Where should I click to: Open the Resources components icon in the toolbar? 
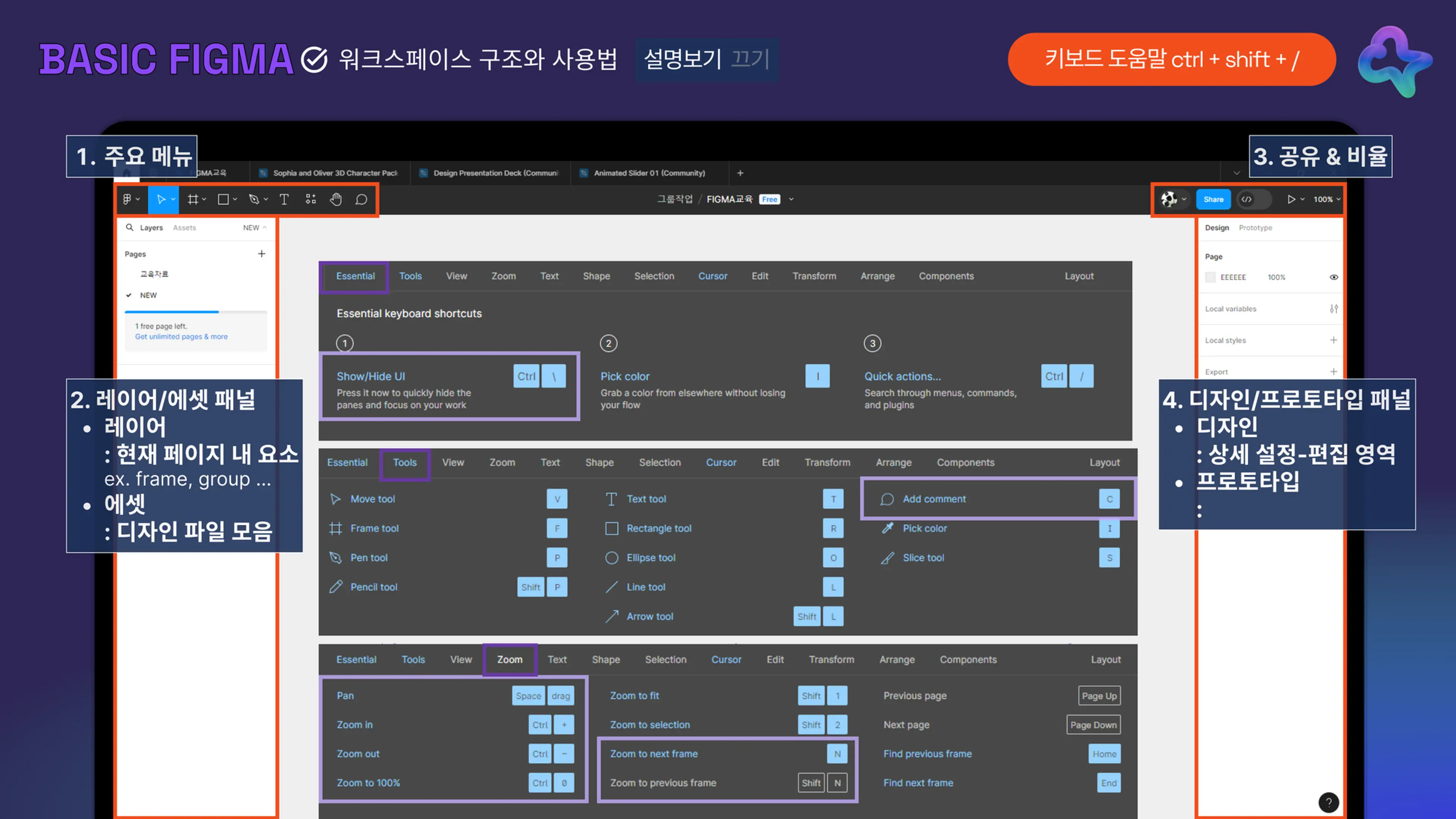click(310, 199)
